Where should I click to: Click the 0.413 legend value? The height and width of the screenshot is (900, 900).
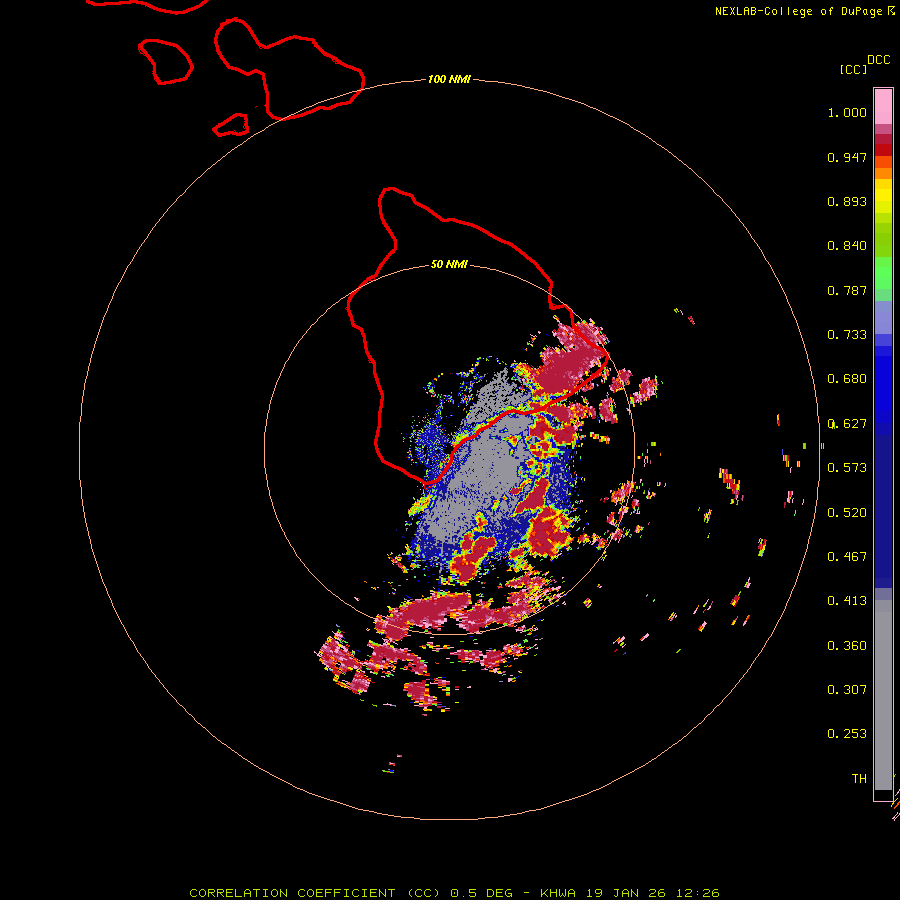847,601
